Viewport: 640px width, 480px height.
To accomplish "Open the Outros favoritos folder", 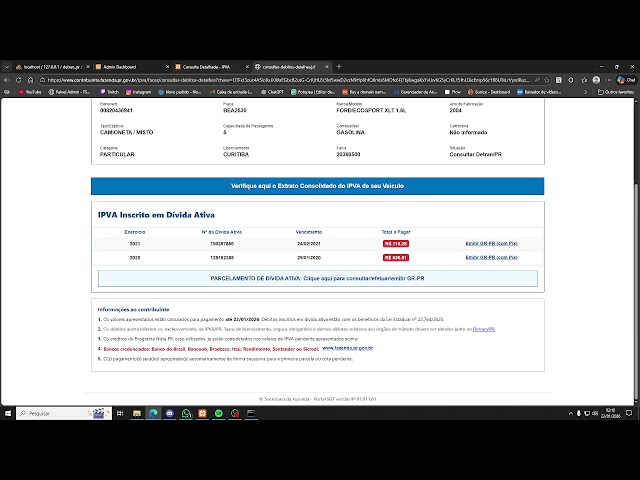I will click(616, 92).
